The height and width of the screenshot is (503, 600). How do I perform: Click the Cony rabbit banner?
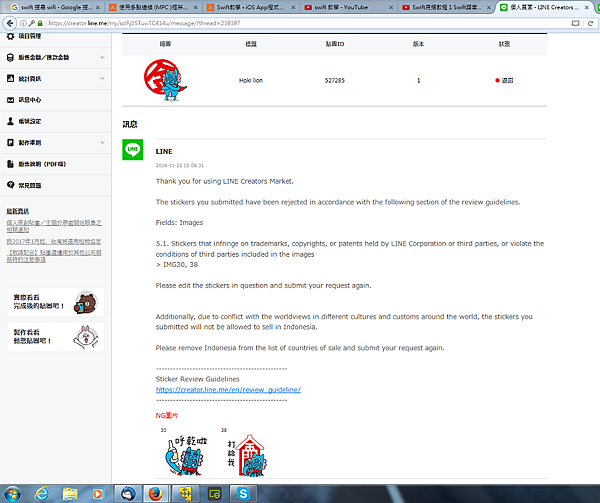pyautogui.click(x=55, y=337)
